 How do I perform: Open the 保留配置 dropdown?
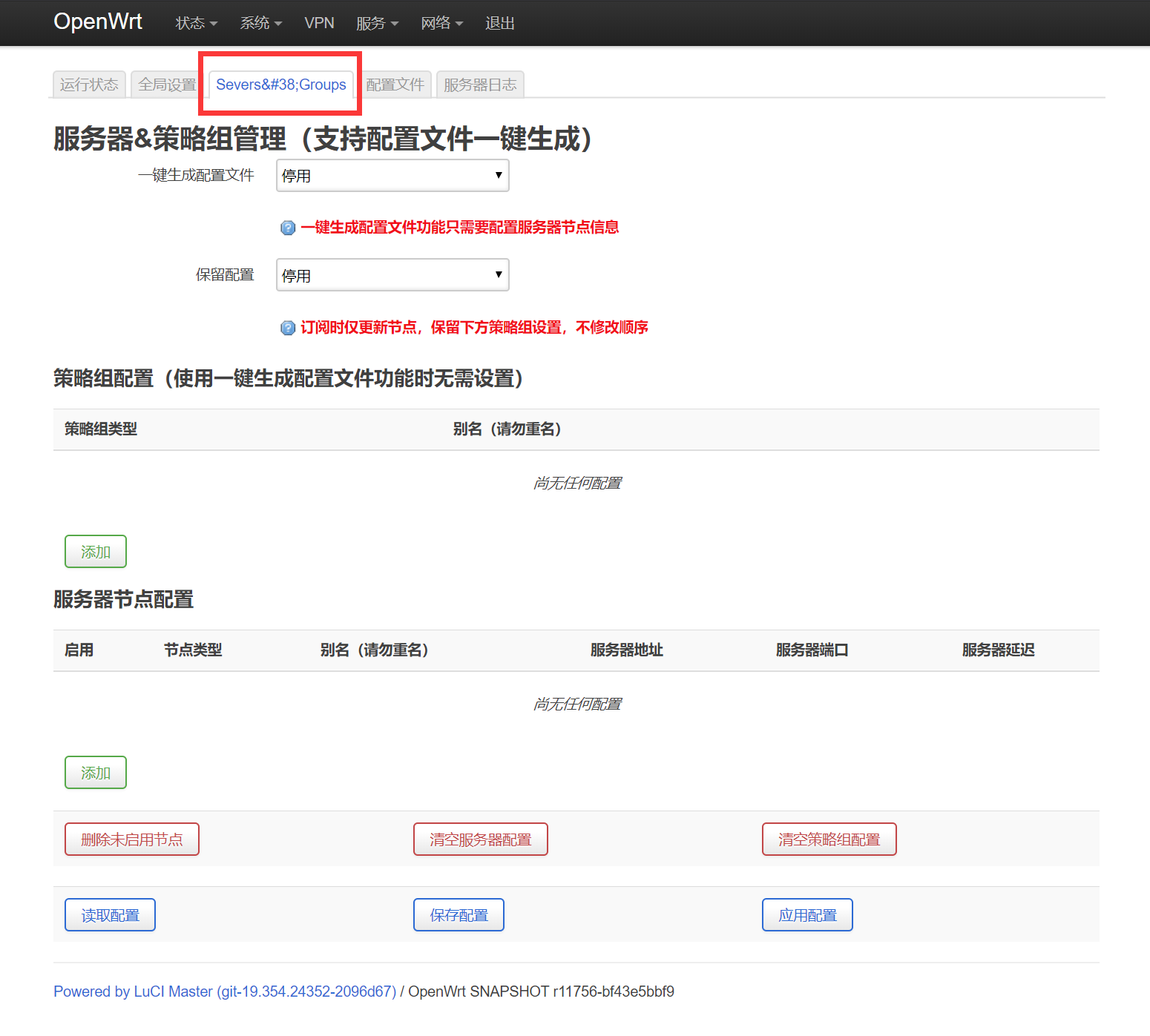(392, 275)
